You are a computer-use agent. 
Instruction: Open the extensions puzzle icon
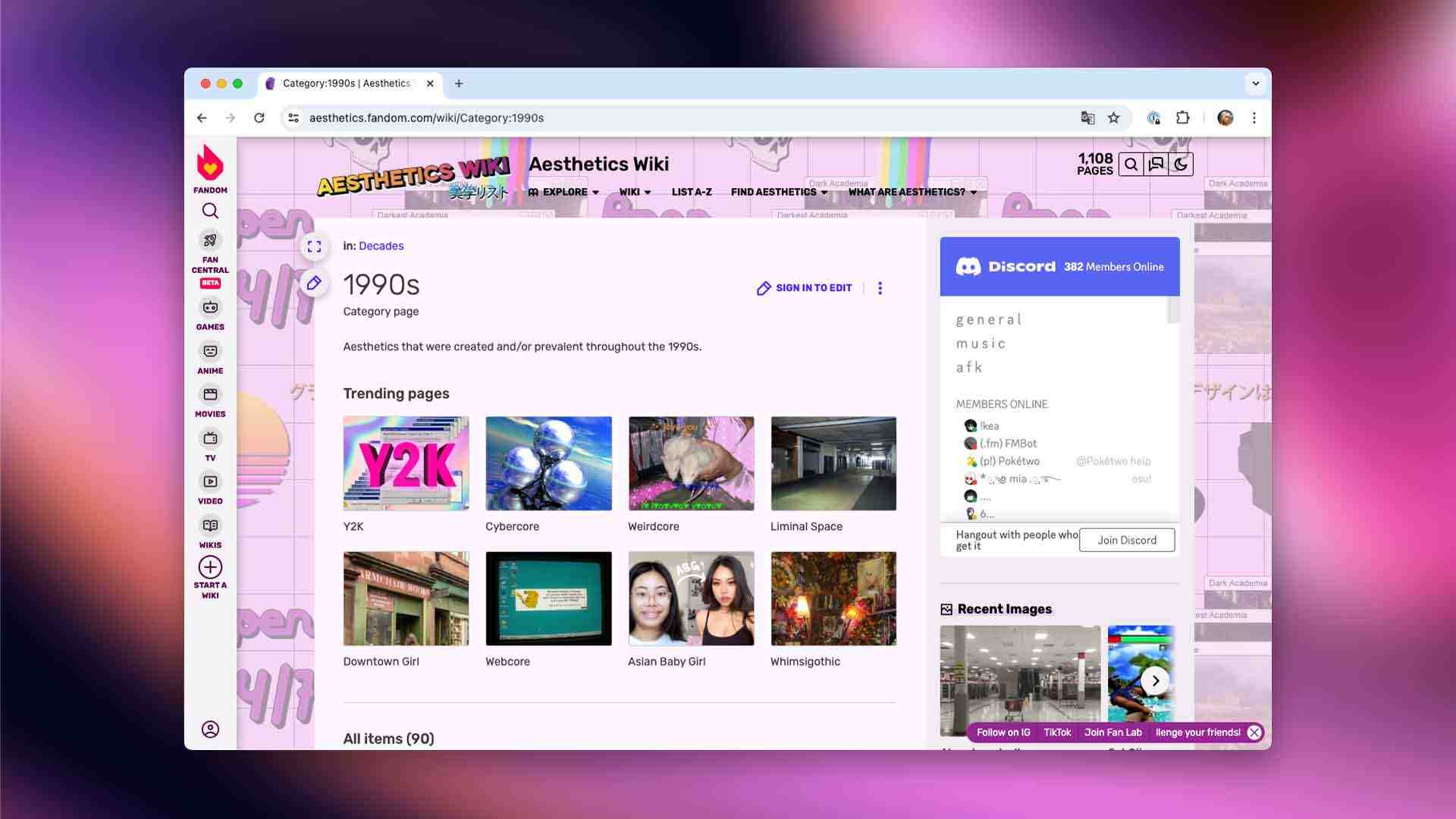pos(1182,118)
